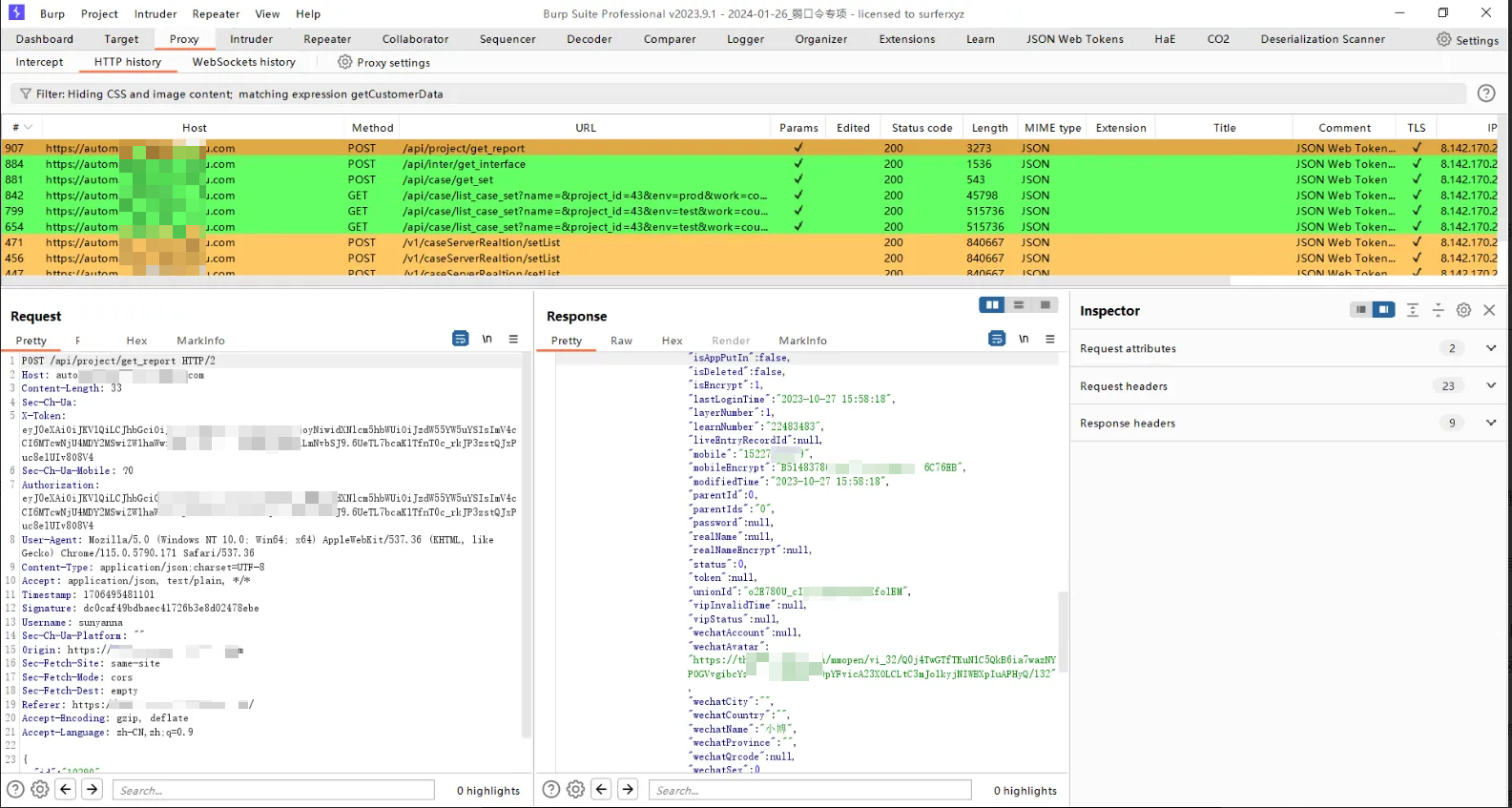Switch to side-by-side request/response layout
This screenshot has width=1512, height=808.
[992, 305]
